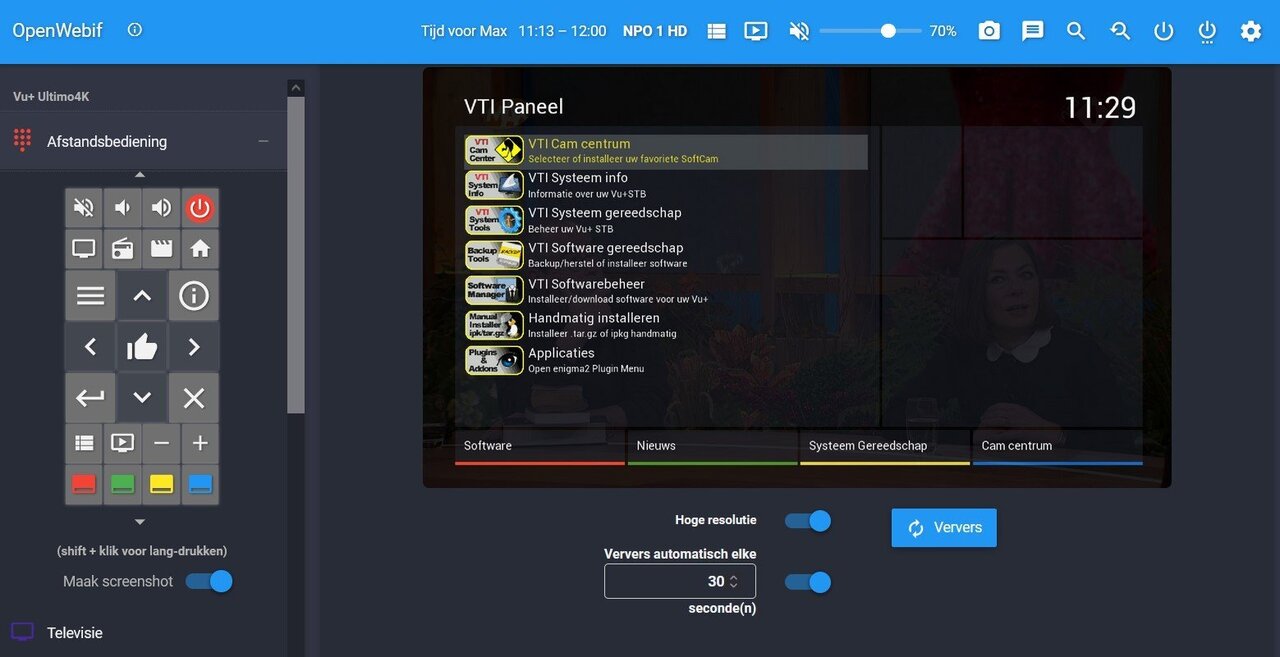Viewport: 1280px width, 657px height.
Task: Open the OpenWebif settings gear icon
Action: pyautogui.click(x=1251, y=31)
